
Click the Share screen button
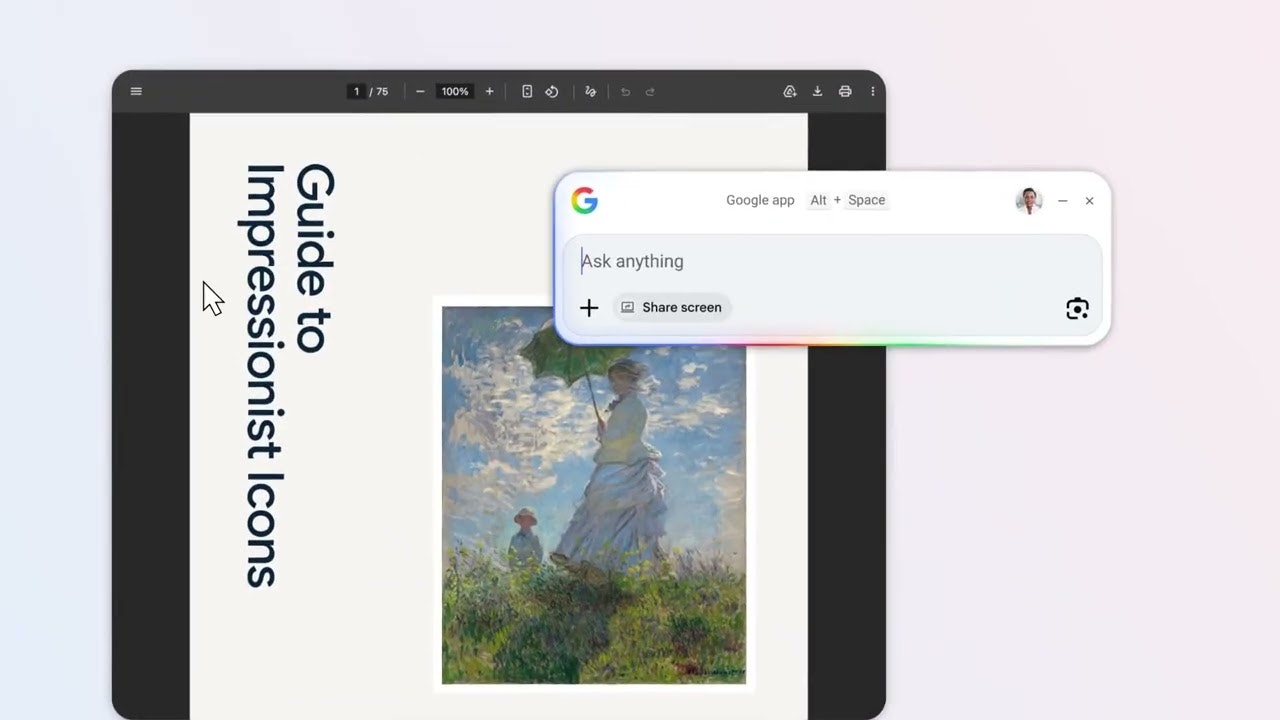672,307
